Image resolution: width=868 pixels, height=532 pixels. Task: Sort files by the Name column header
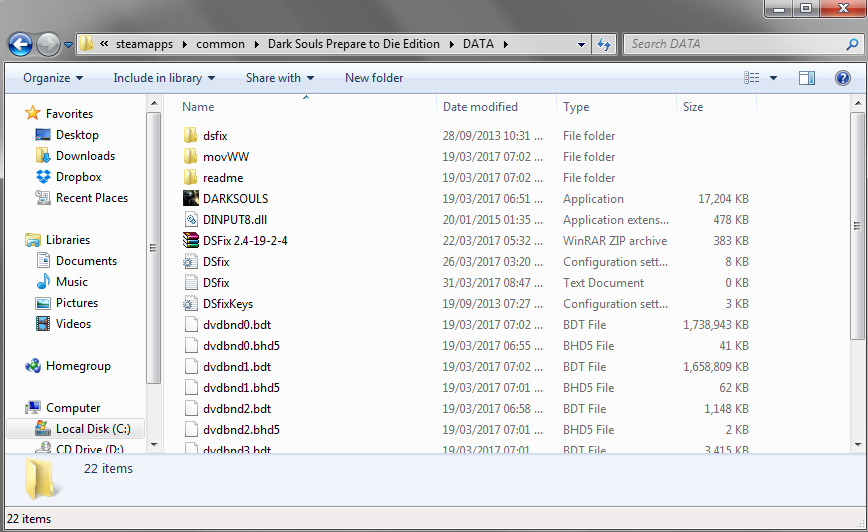click(198, 107)
